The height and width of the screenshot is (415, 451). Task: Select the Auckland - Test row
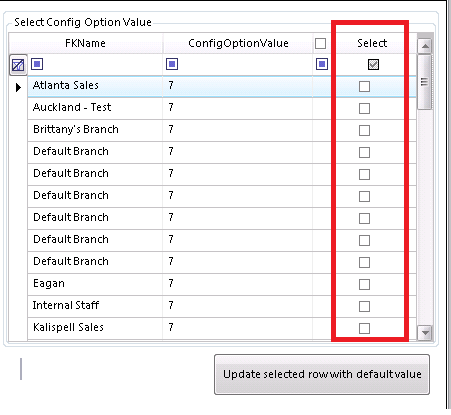coord(222,108)
